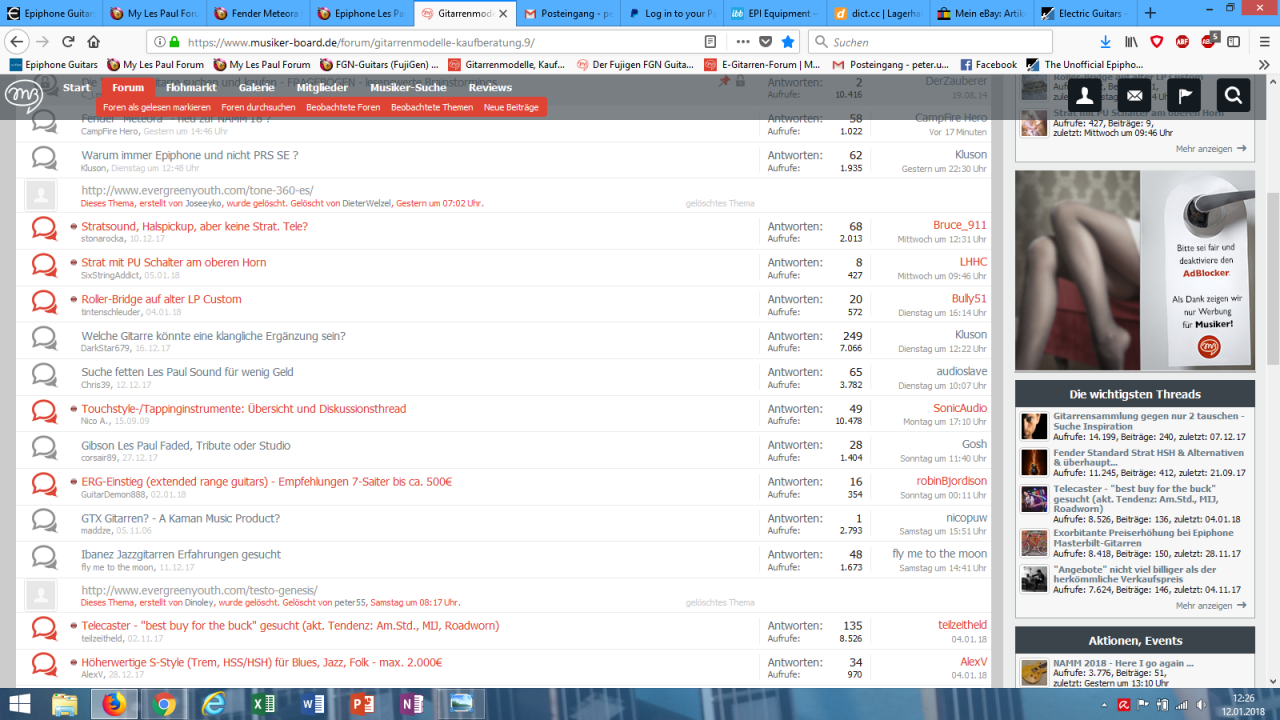Open the red shield extension icon
Viewport: 1280px width, 720px height.
1157,42
